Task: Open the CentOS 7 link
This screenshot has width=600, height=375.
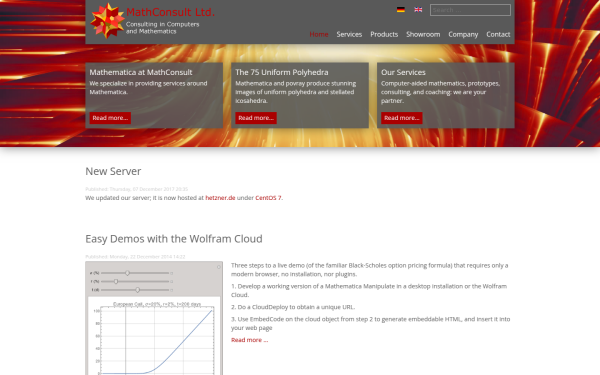Action: point(268,198)
